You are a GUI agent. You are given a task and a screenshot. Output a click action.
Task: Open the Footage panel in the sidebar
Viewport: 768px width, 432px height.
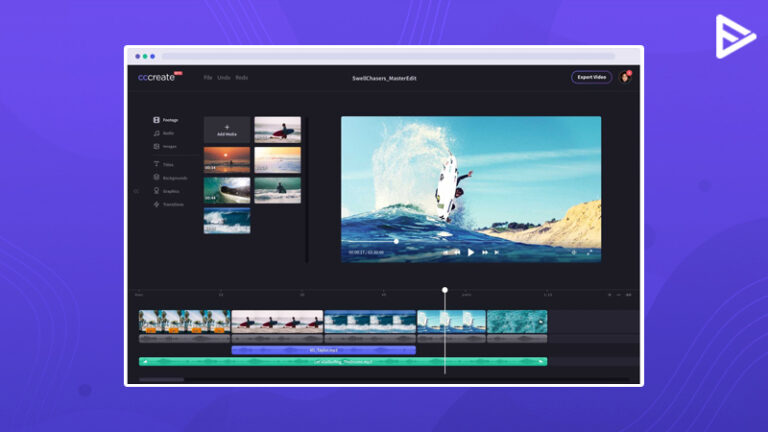tap(166, 120)
